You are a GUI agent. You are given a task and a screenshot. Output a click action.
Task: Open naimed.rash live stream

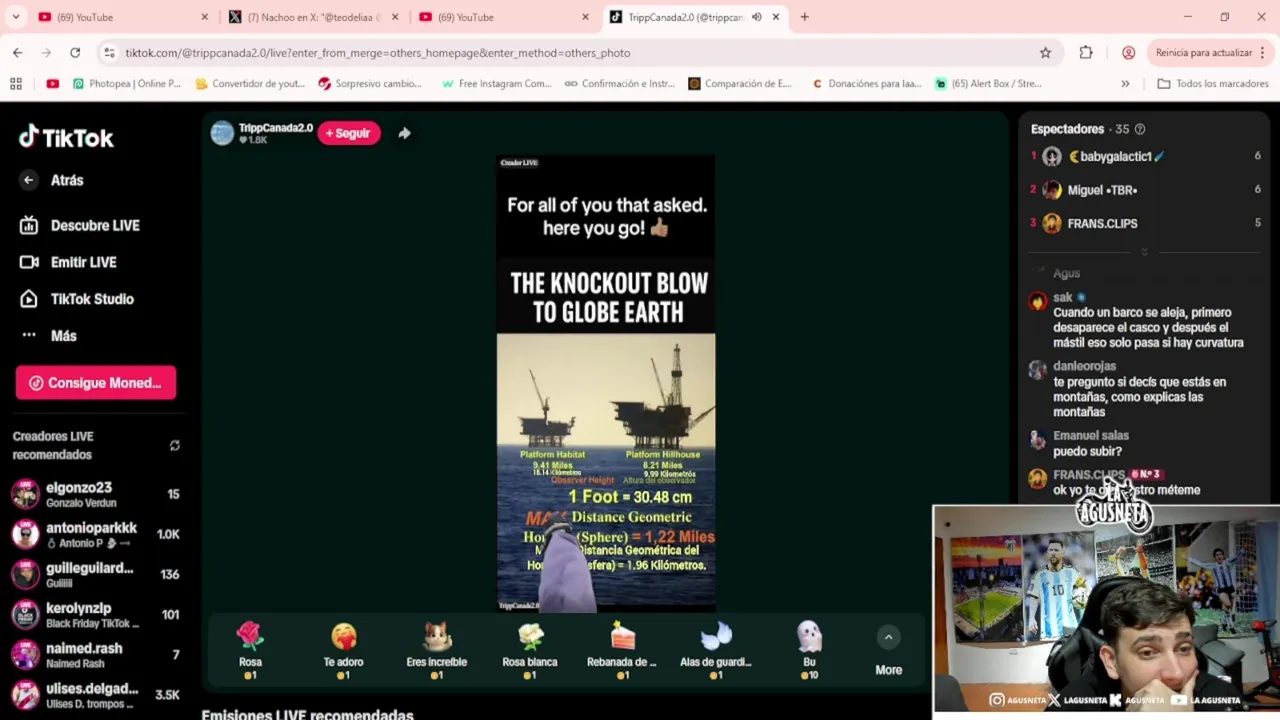coord(95,655)
